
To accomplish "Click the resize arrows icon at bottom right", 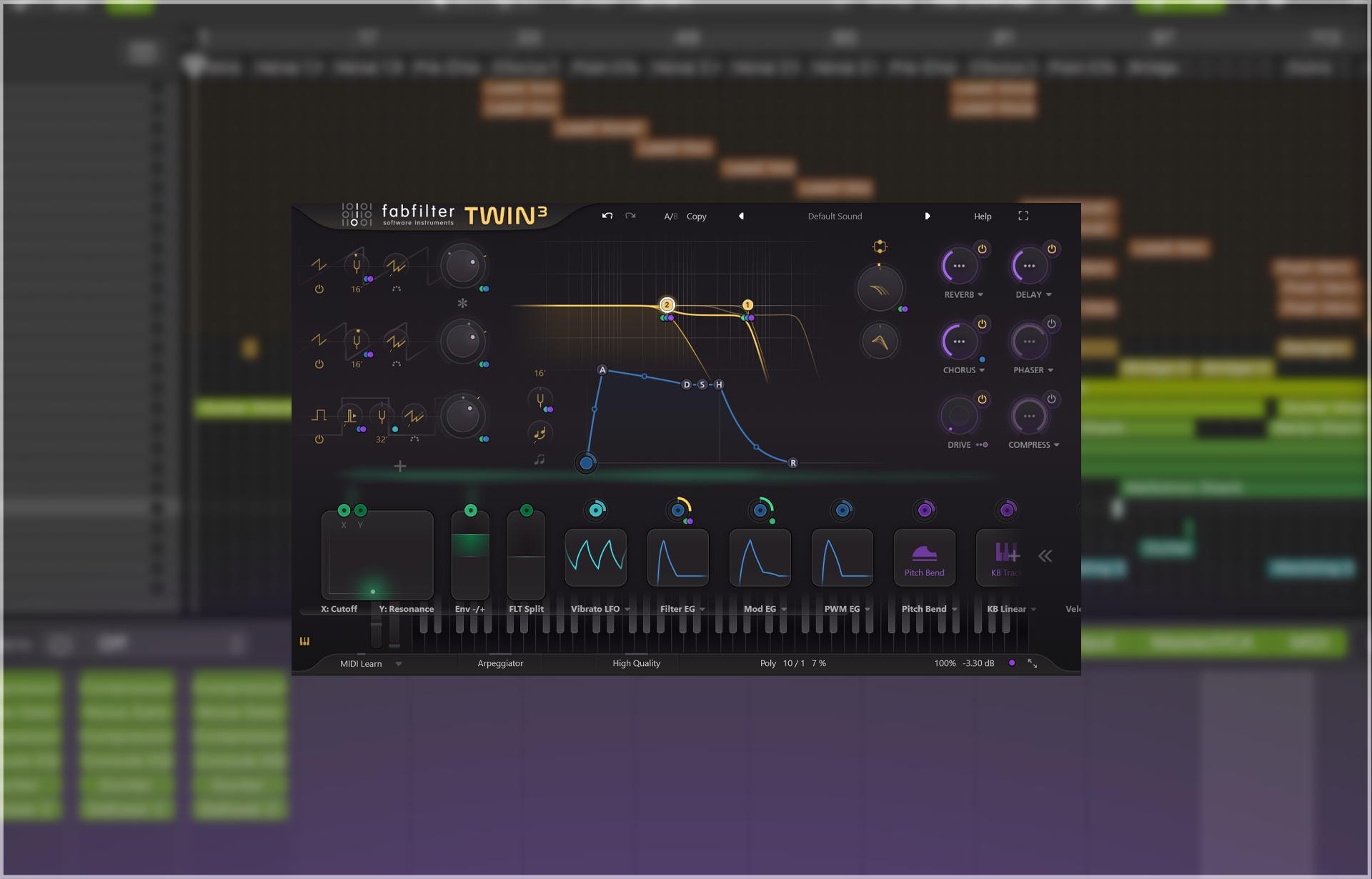I will 1033,663.
